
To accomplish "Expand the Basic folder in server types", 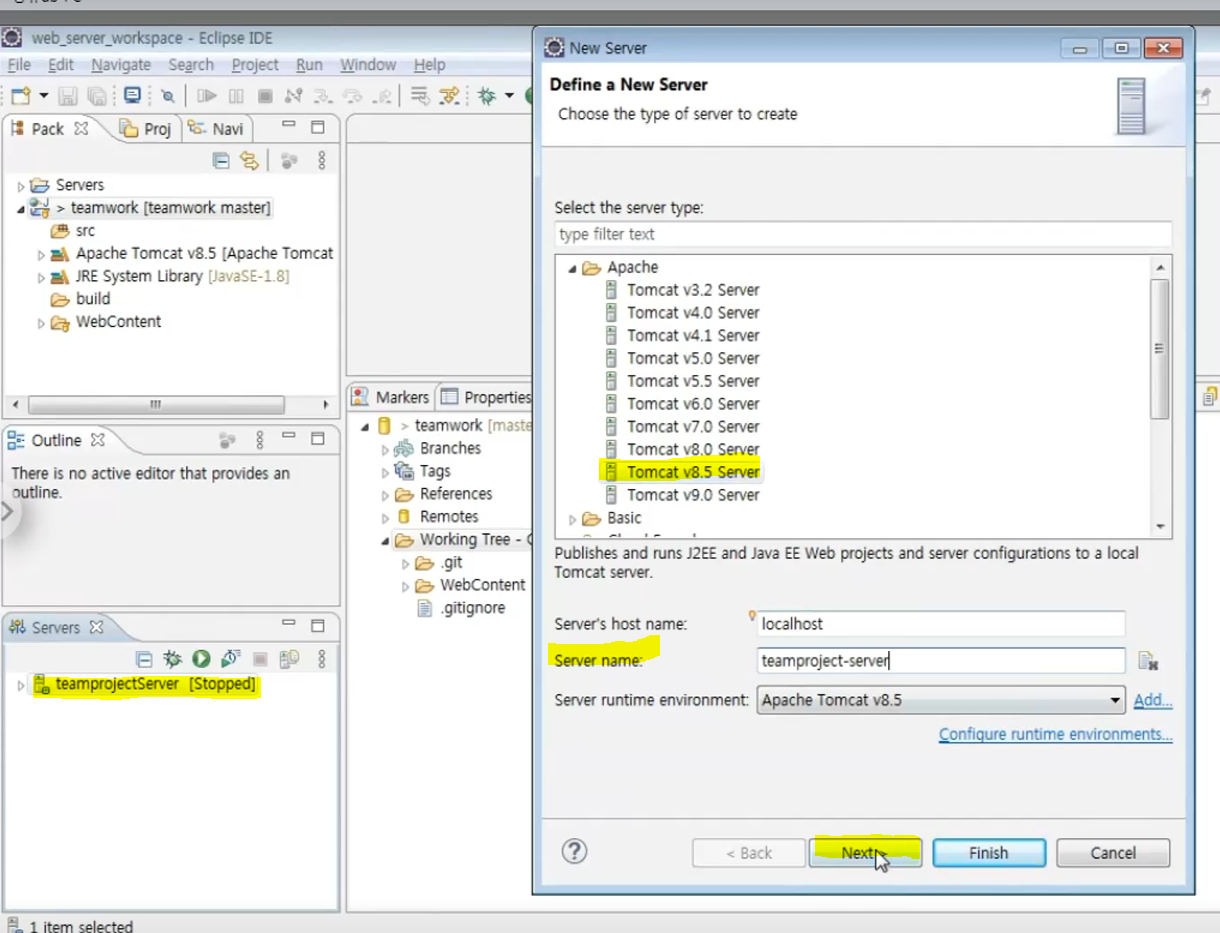I will point(573,519).
